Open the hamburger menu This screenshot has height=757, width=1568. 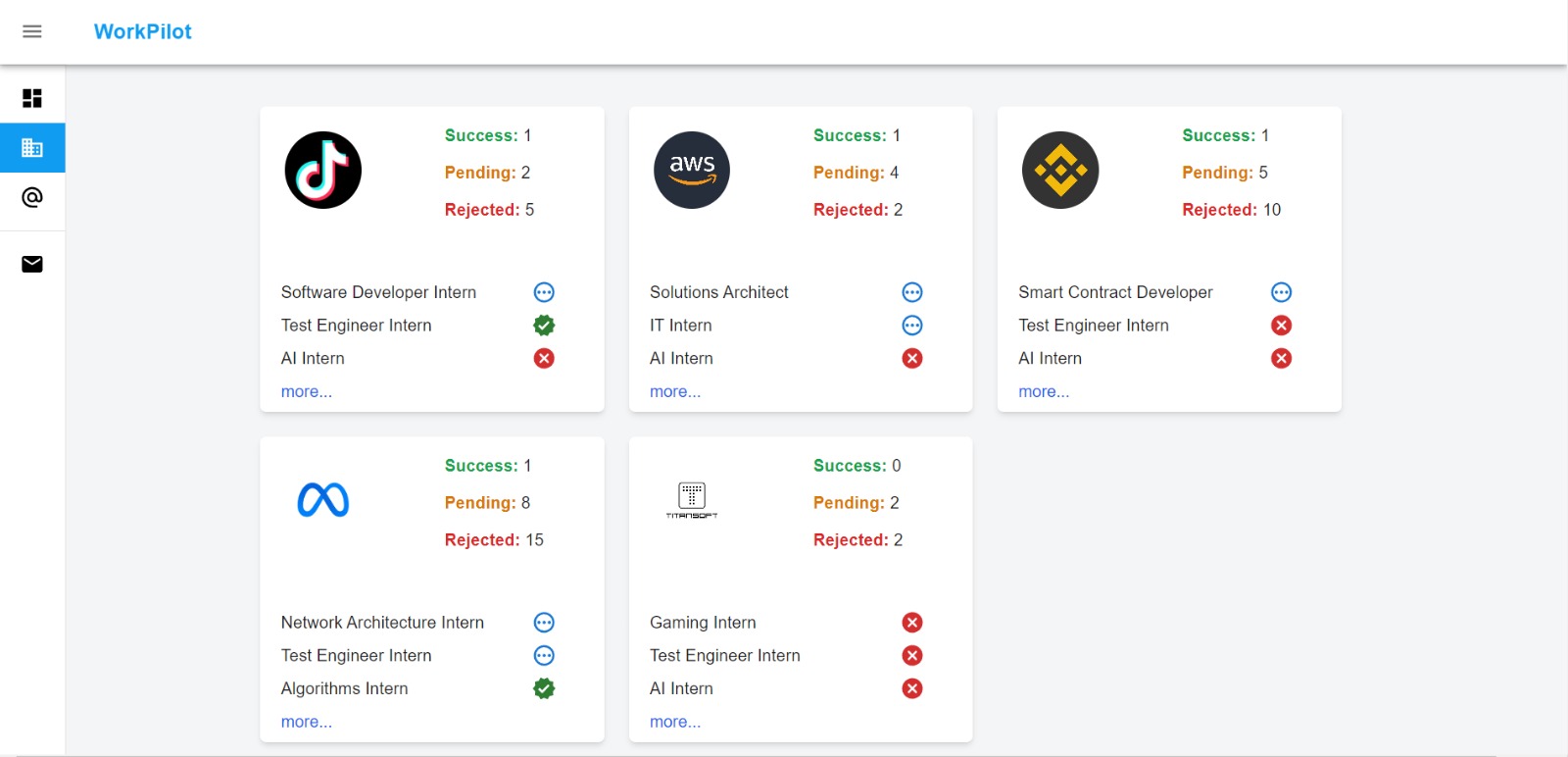(32, 31)
